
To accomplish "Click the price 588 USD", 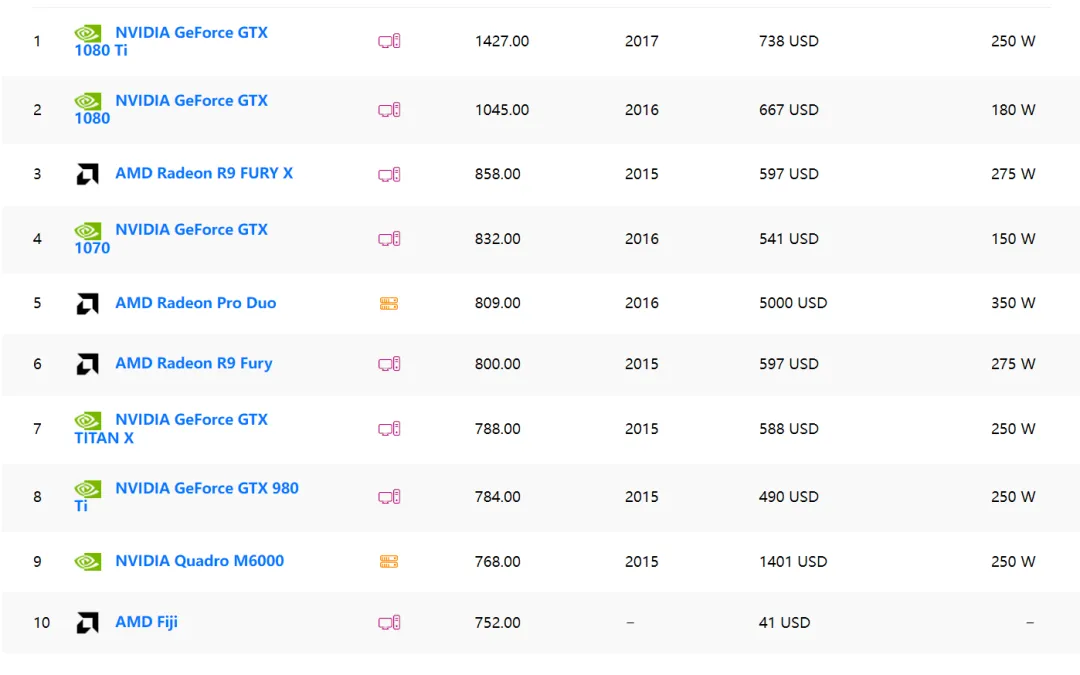I will (x=789, y=429).
